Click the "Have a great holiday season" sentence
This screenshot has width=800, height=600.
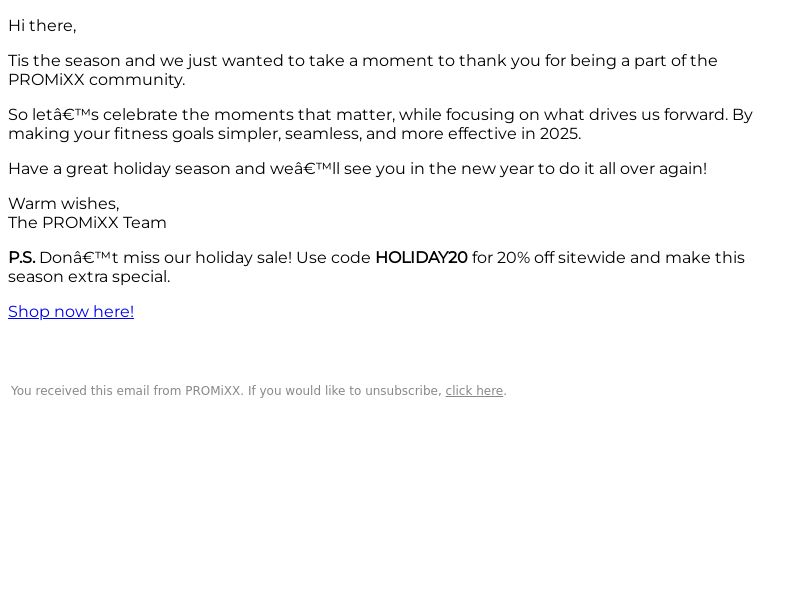point(358,168)
